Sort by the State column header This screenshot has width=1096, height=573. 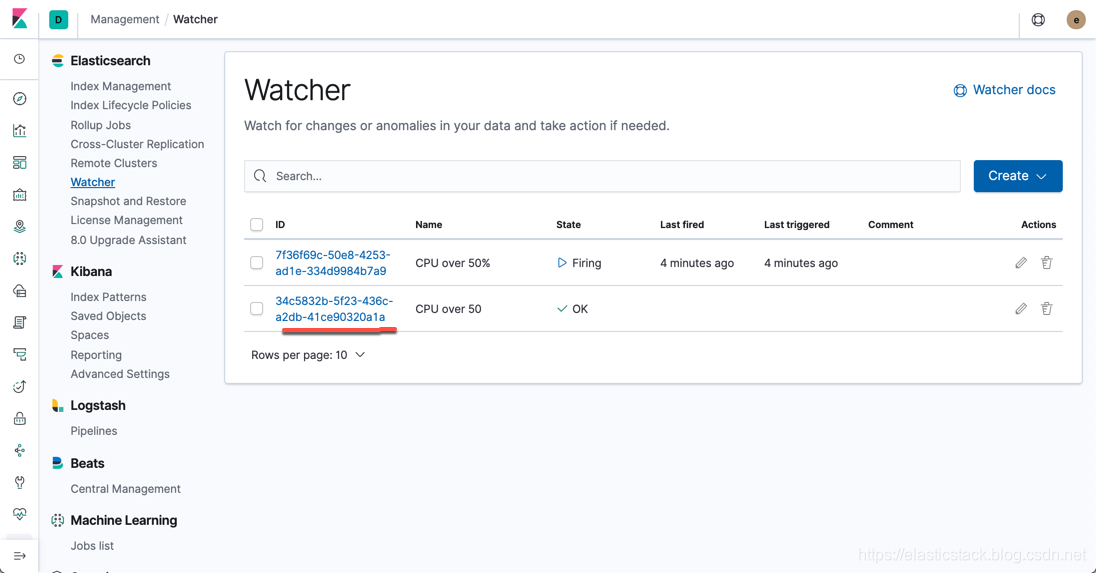pyautogui.click(x=568, y=224)
